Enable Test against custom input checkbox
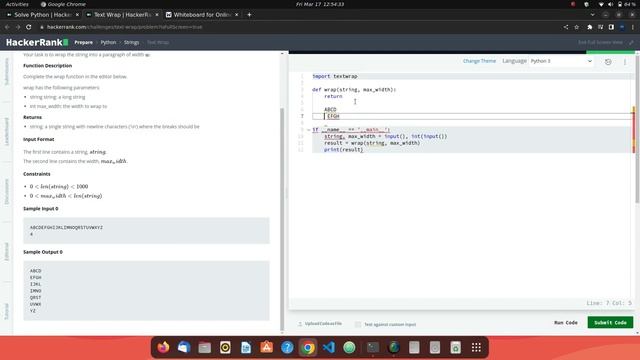This screenshot has height=360, width=640. coord(358,324)
